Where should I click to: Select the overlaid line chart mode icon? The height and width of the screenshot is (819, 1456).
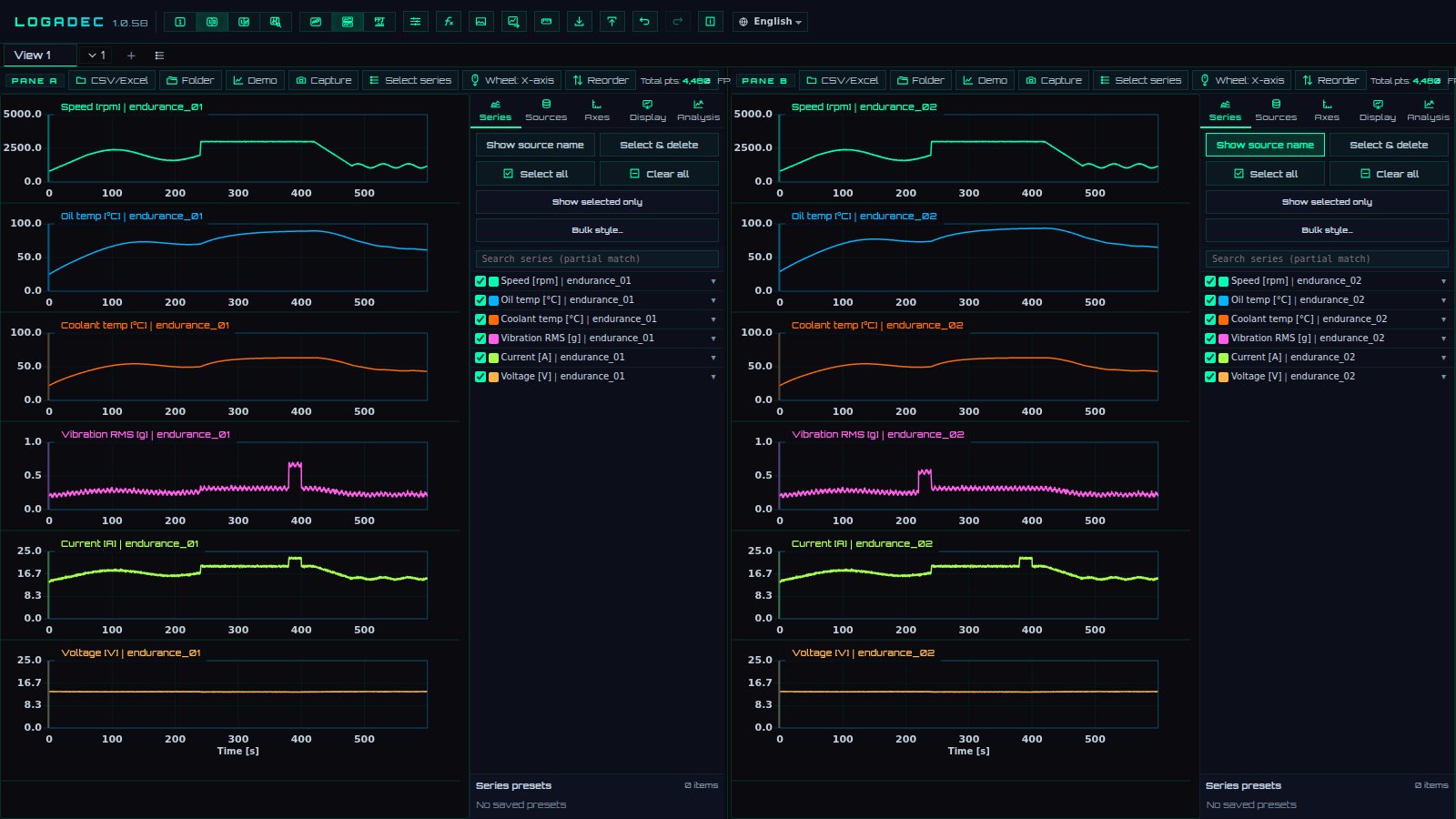(316, 22)
